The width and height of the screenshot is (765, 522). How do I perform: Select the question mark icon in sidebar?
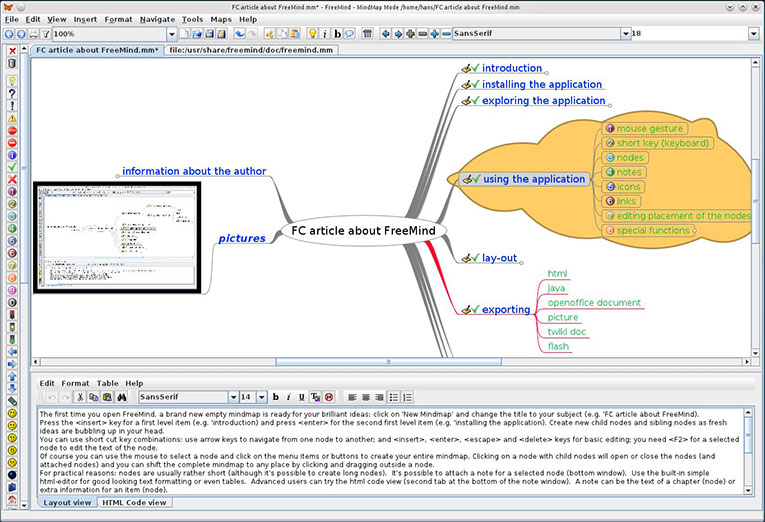click(x=13, y=93)
